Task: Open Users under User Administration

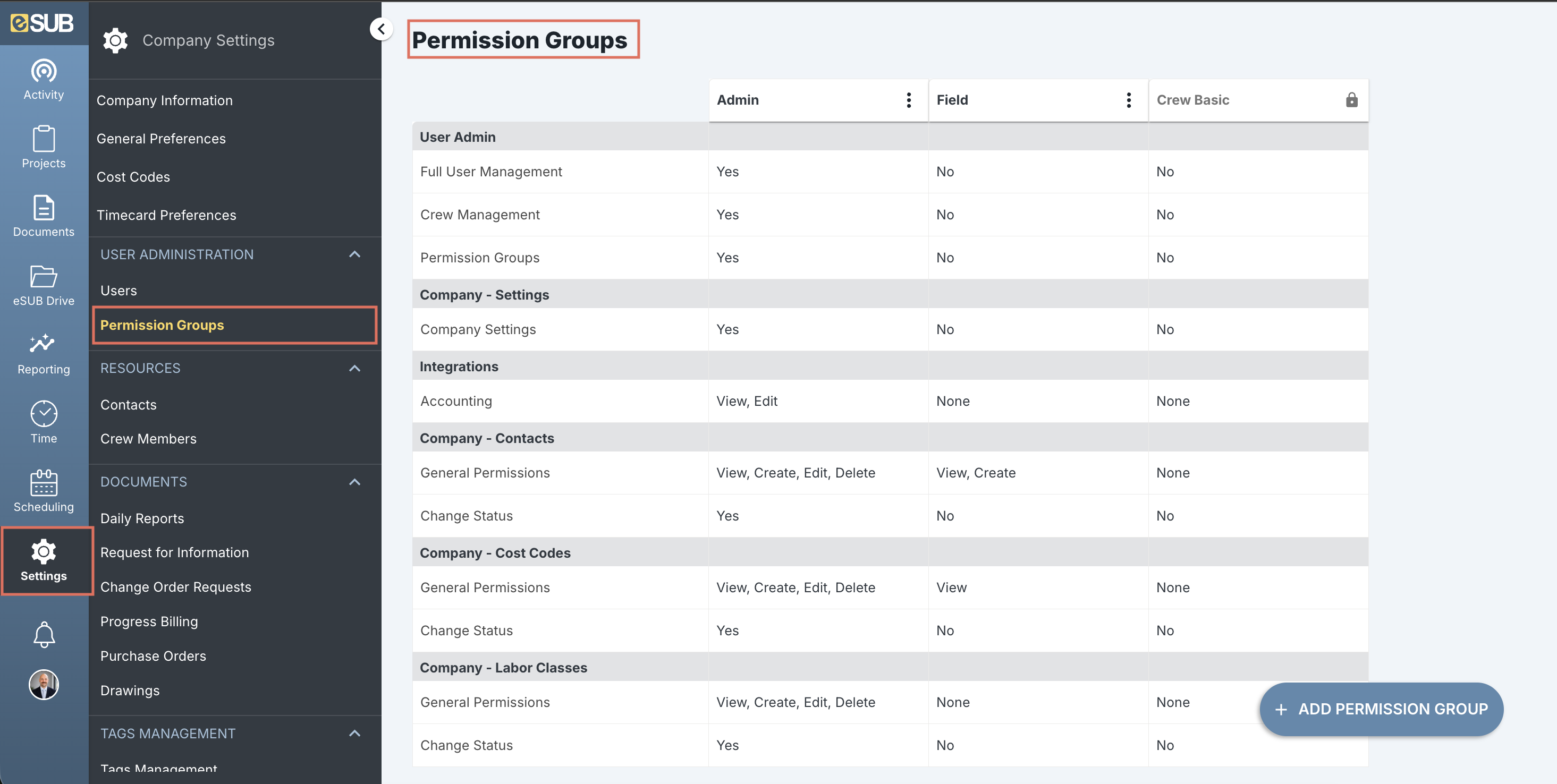Action: pyautogui.click(x=119, y=291)
